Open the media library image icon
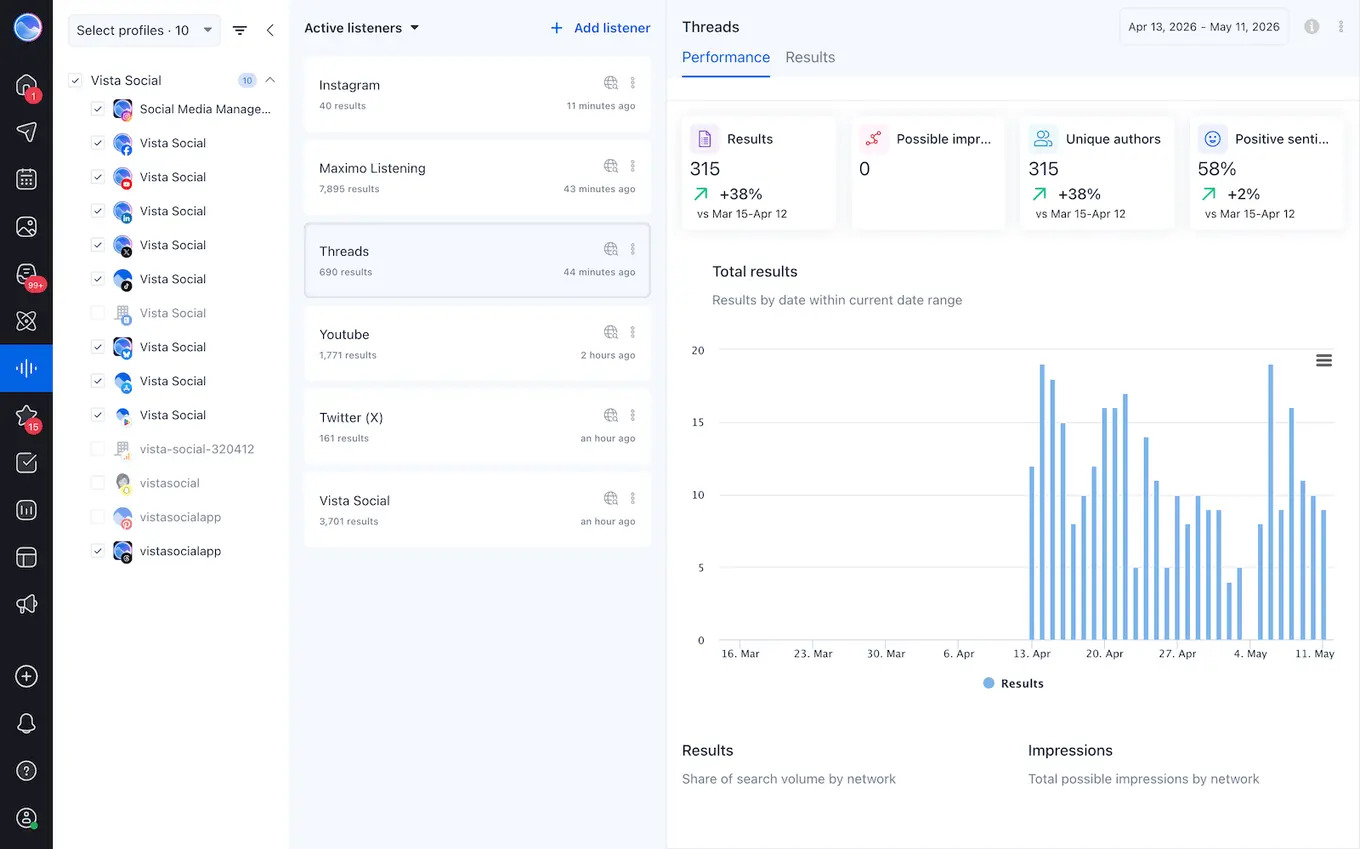The width and height of the screenshot is (1360, 849). (27, 226)
